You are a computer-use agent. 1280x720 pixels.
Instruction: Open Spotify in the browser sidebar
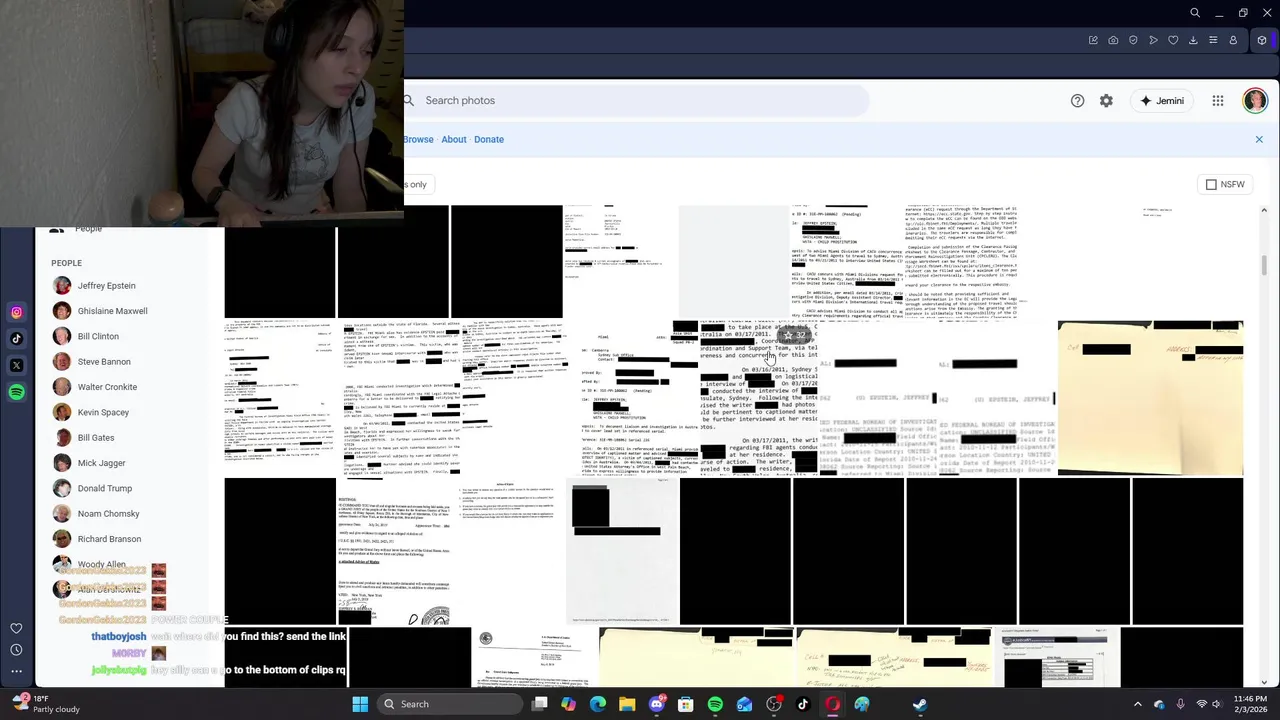click(16, 392)
